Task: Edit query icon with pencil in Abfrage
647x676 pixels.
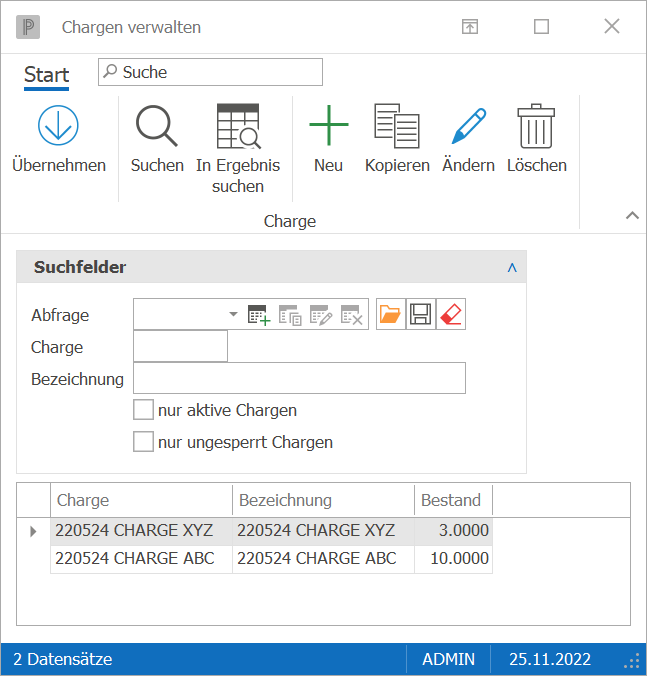Action: (x=321, y=315)
